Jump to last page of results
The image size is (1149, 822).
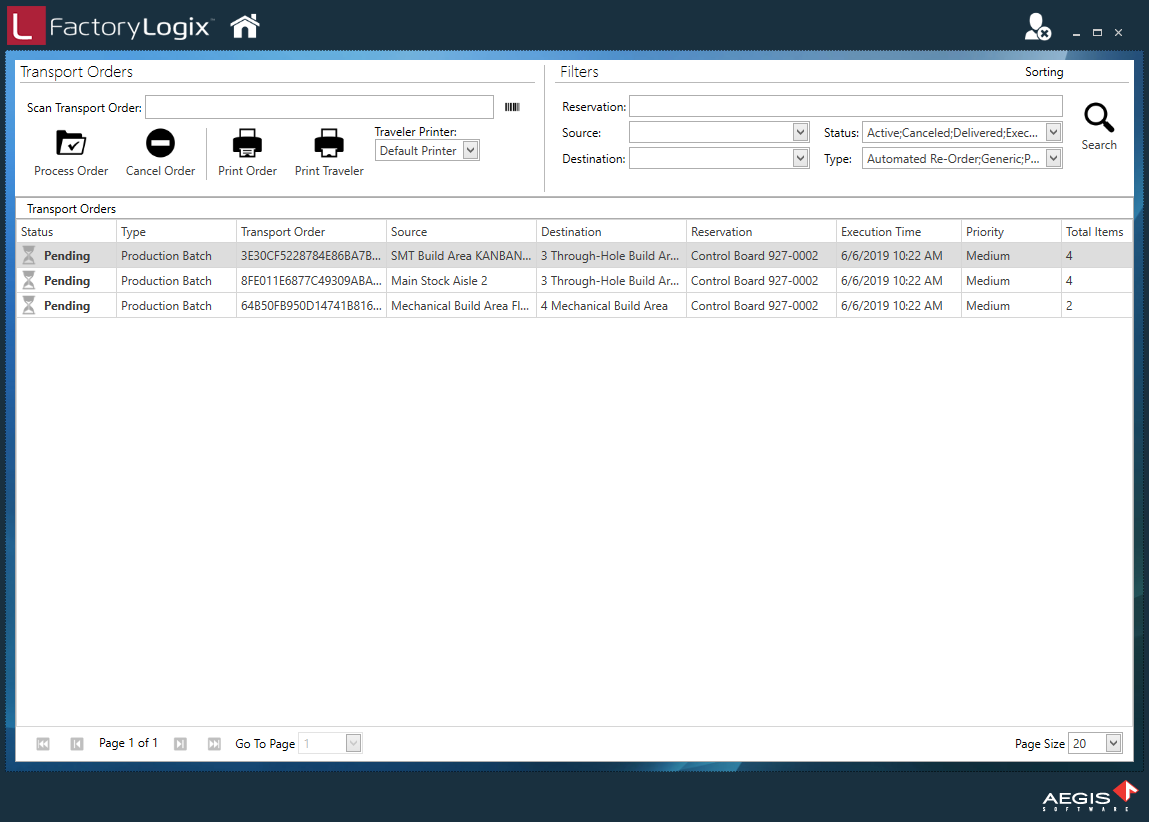pos(214,743)
